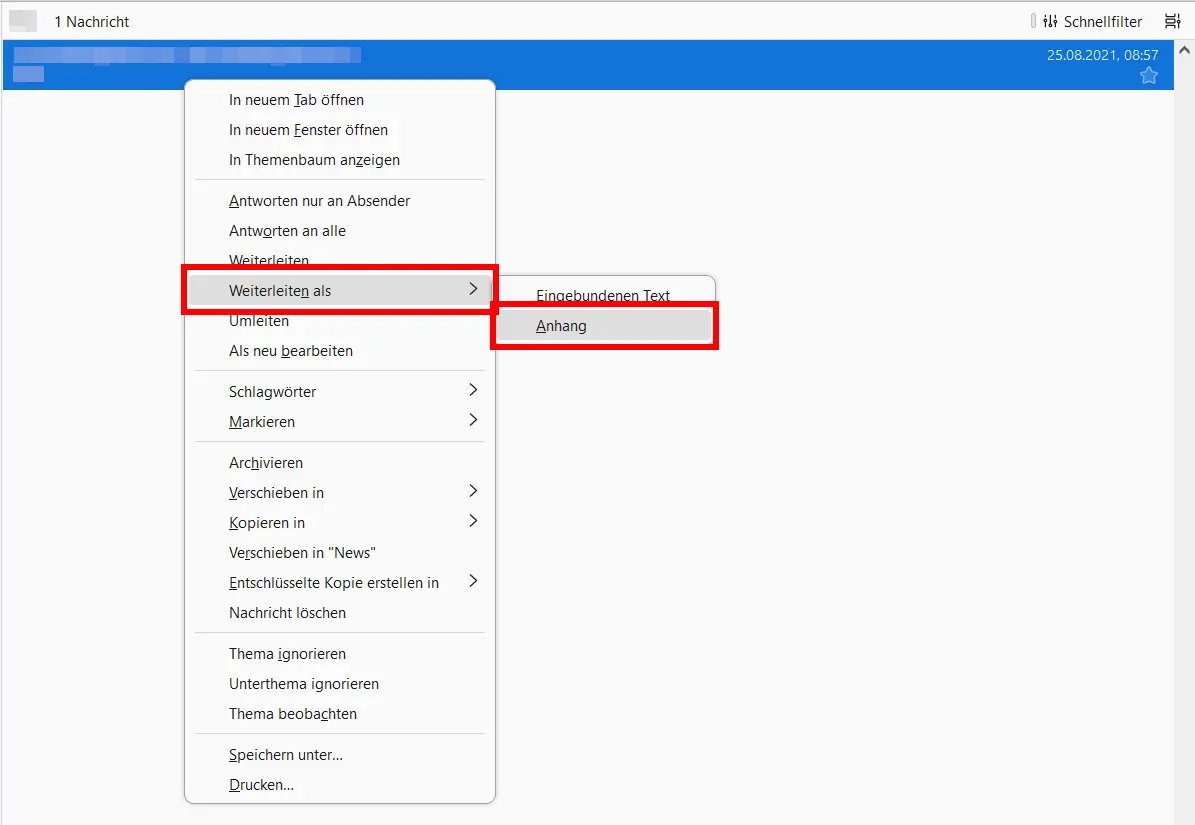Image resolution: width=1195 pixels, height=825 pixels.
Task: Click Thema beobachten
Action: [293, 714]
